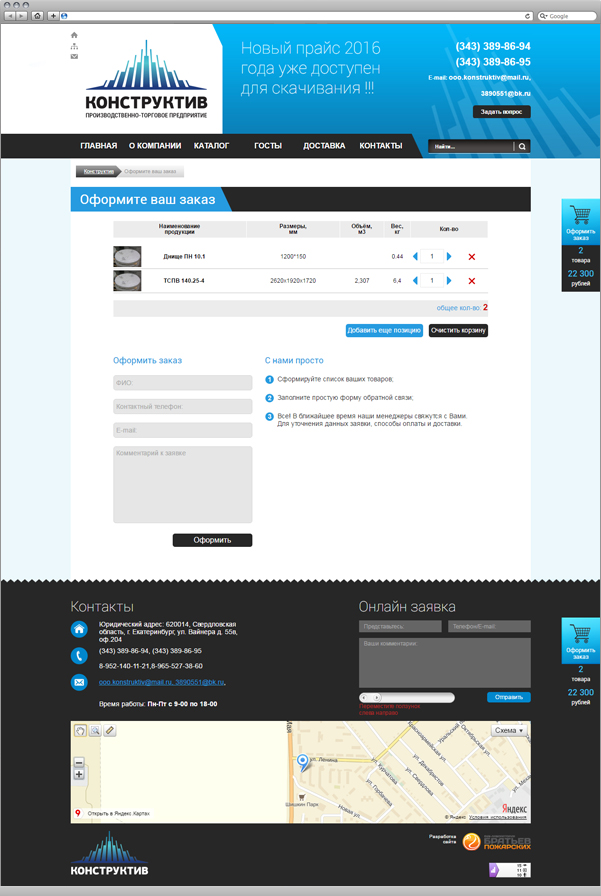The image size is (601, 896).
Task: Click the Контактный телефон field
Action: point(183,406)
